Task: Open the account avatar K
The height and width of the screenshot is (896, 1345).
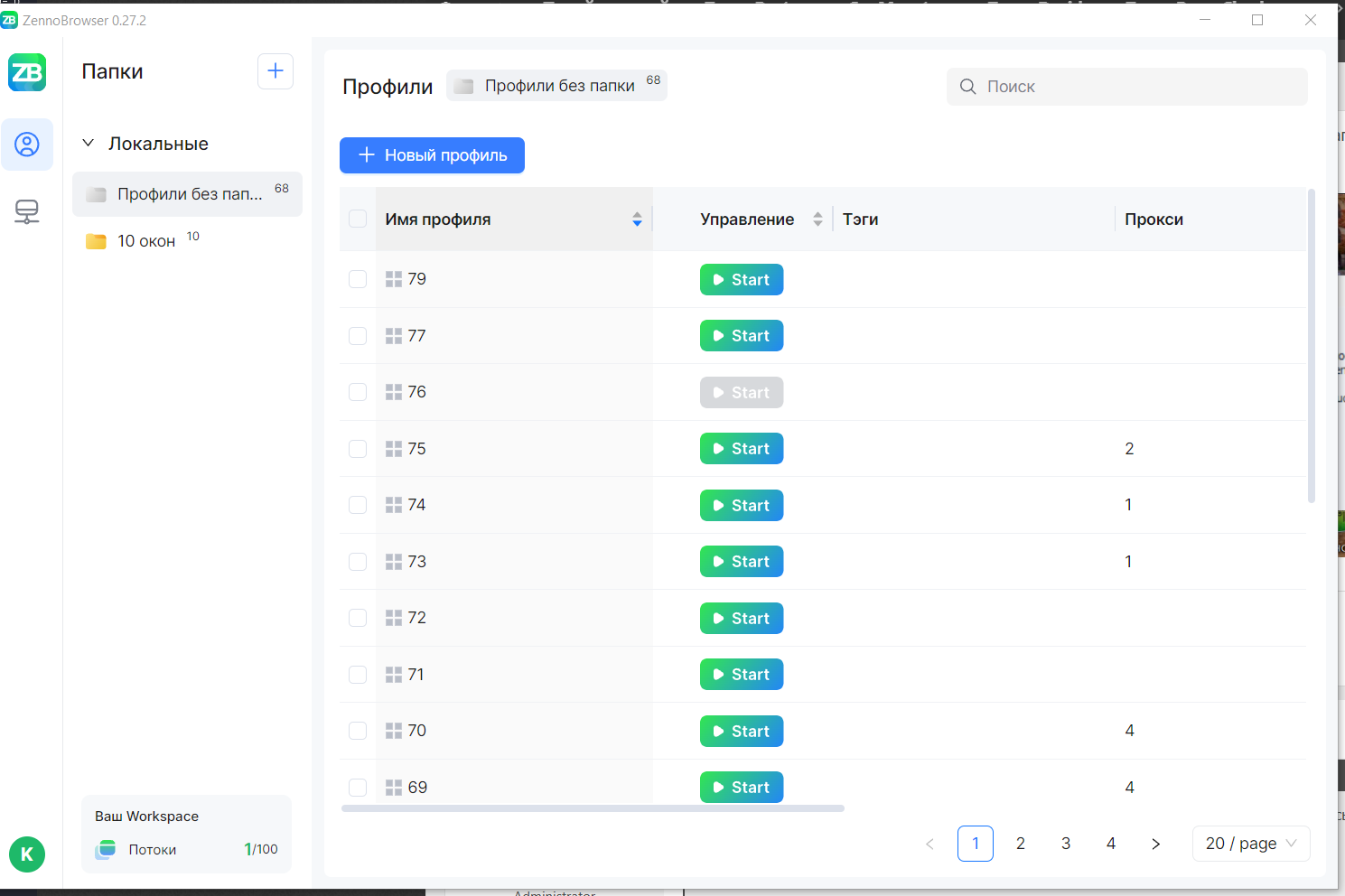Action: pyautogui.click(x=27, y=854)
